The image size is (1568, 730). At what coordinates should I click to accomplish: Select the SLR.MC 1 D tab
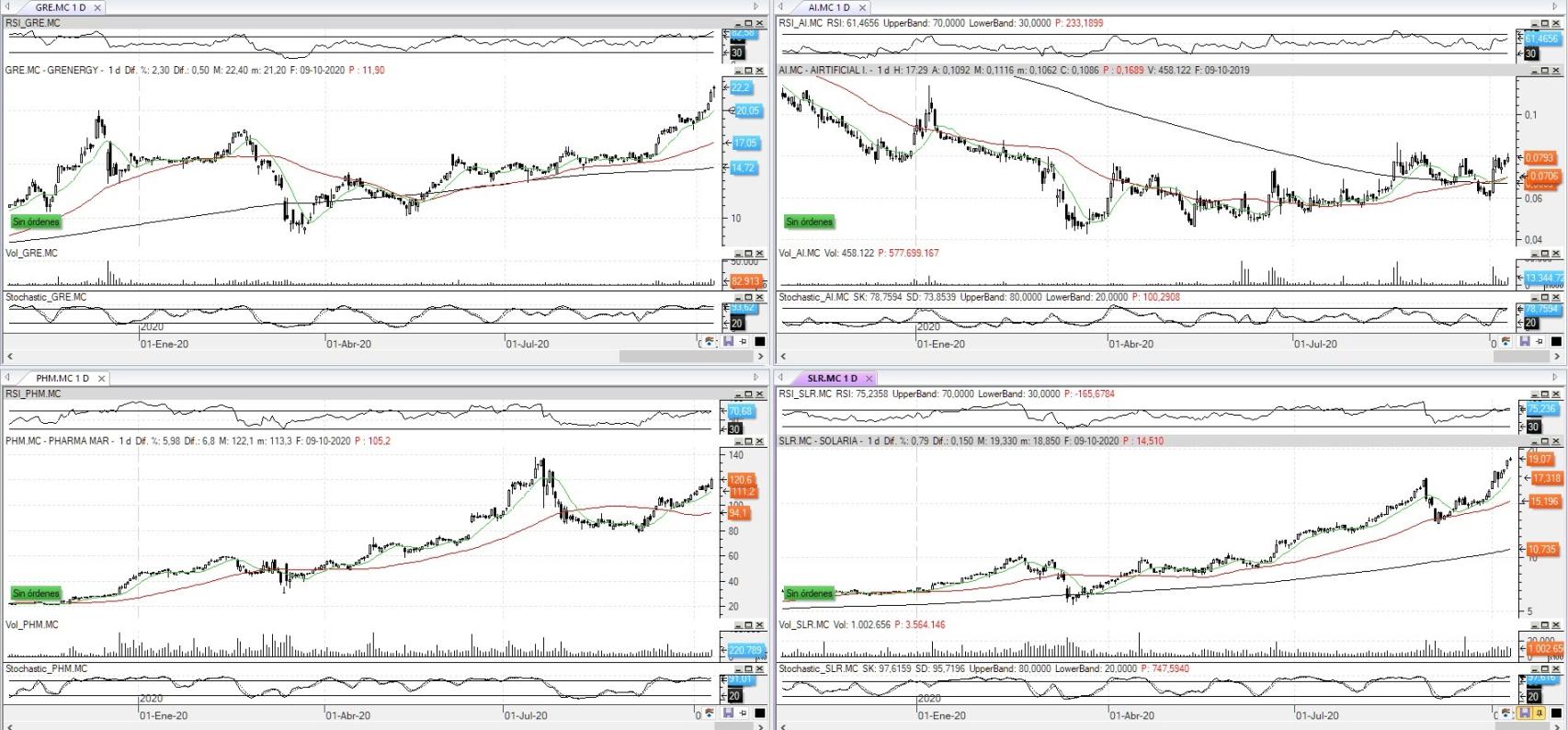point(831,379)
